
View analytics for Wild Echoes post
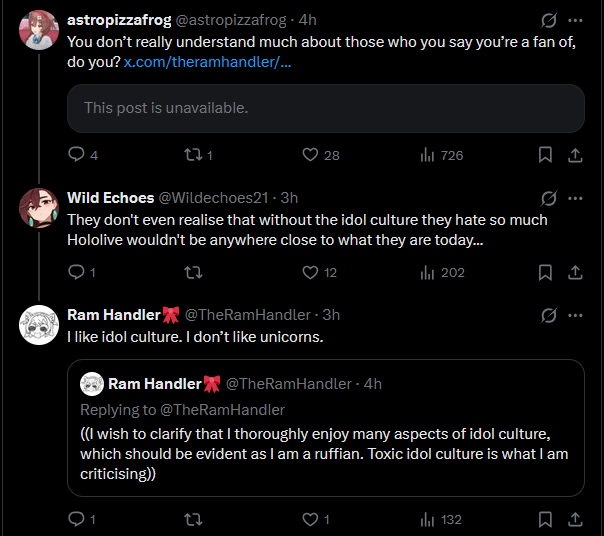tap(427, 272)
